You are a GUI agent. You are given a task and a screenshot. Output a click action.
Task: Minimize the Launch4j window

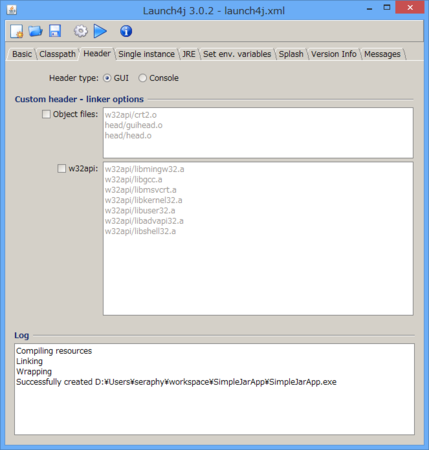pos(369,9)
